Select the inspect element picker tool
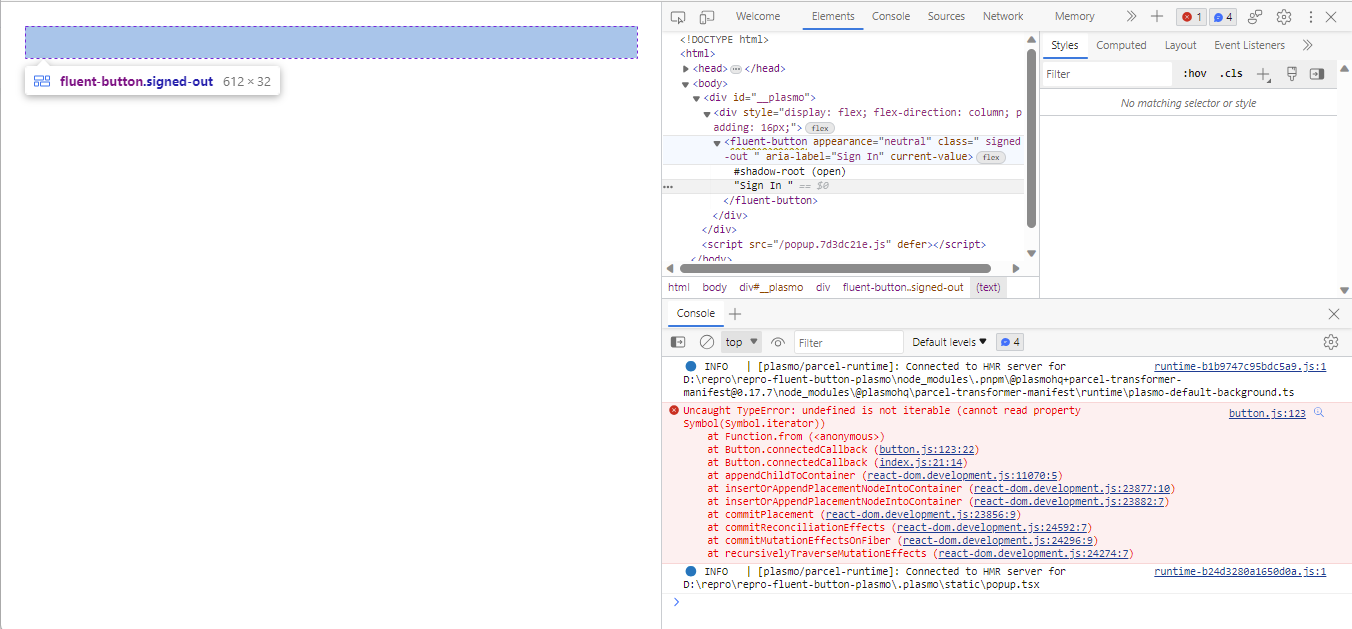This screenshot has height=629, width=1352. 678,16
